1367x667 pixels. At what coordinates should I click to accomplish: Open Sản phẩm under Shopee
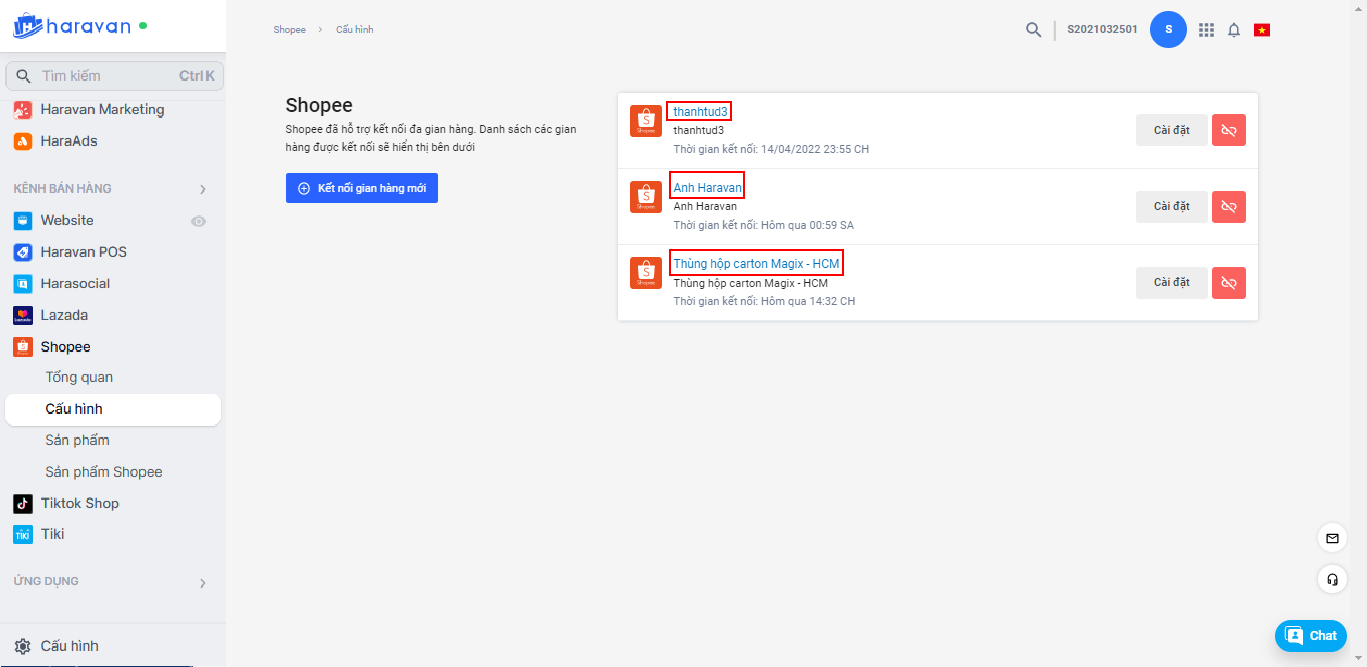pos(77,440)
